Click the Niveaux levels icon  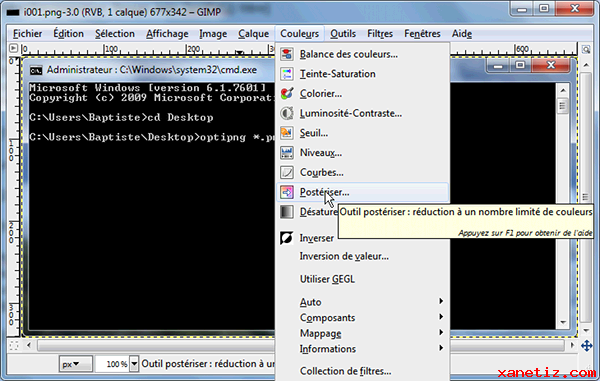[x=287, y=153]
